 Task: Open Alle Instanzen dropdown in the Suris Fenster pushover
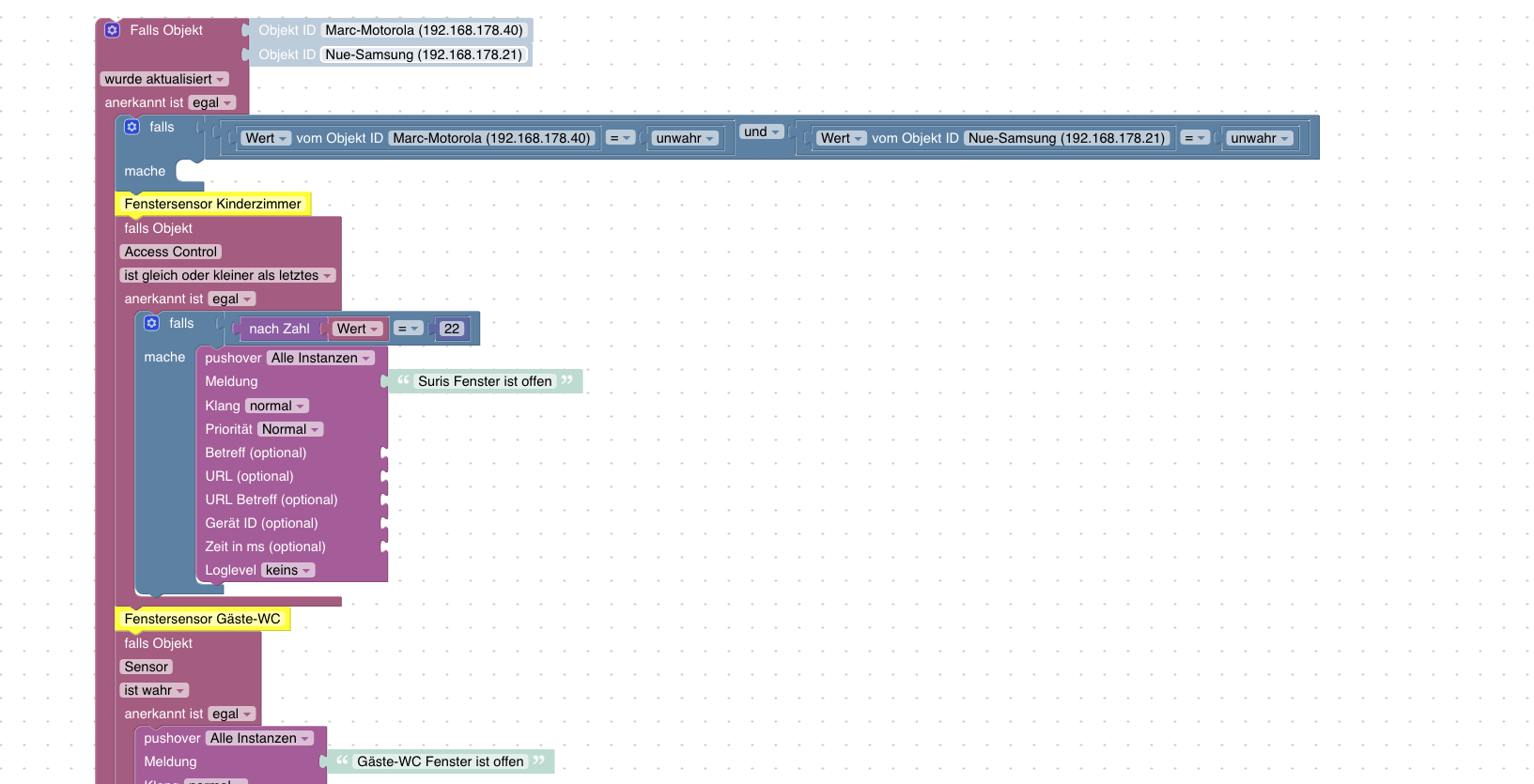320,358
